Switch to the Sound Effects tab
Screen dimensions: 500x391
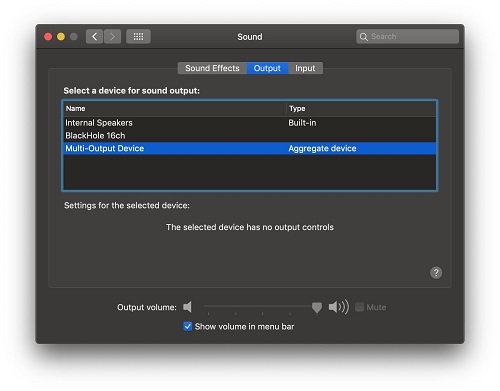(x=212, y=68)
